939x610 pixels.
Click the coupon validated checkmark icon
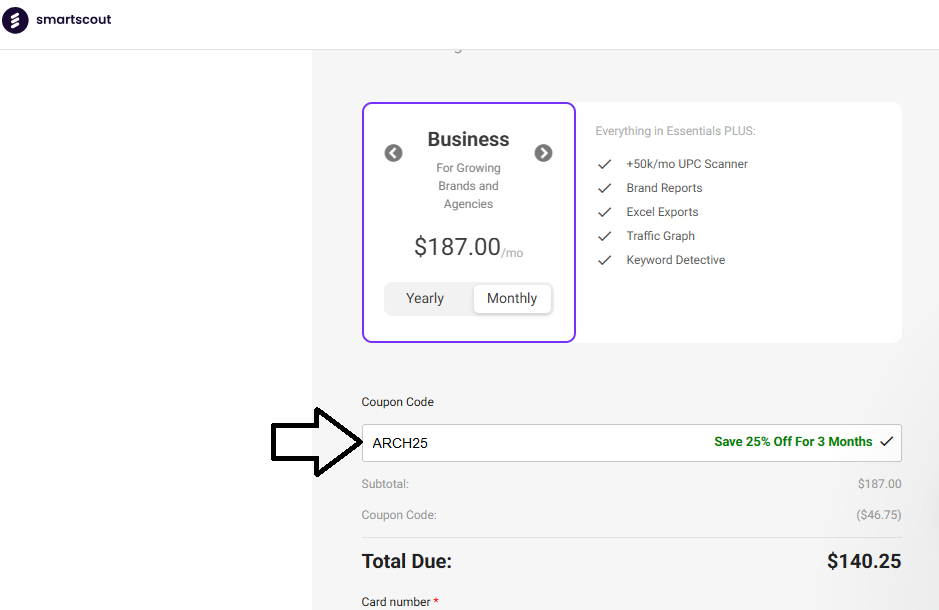coord(887,442)
